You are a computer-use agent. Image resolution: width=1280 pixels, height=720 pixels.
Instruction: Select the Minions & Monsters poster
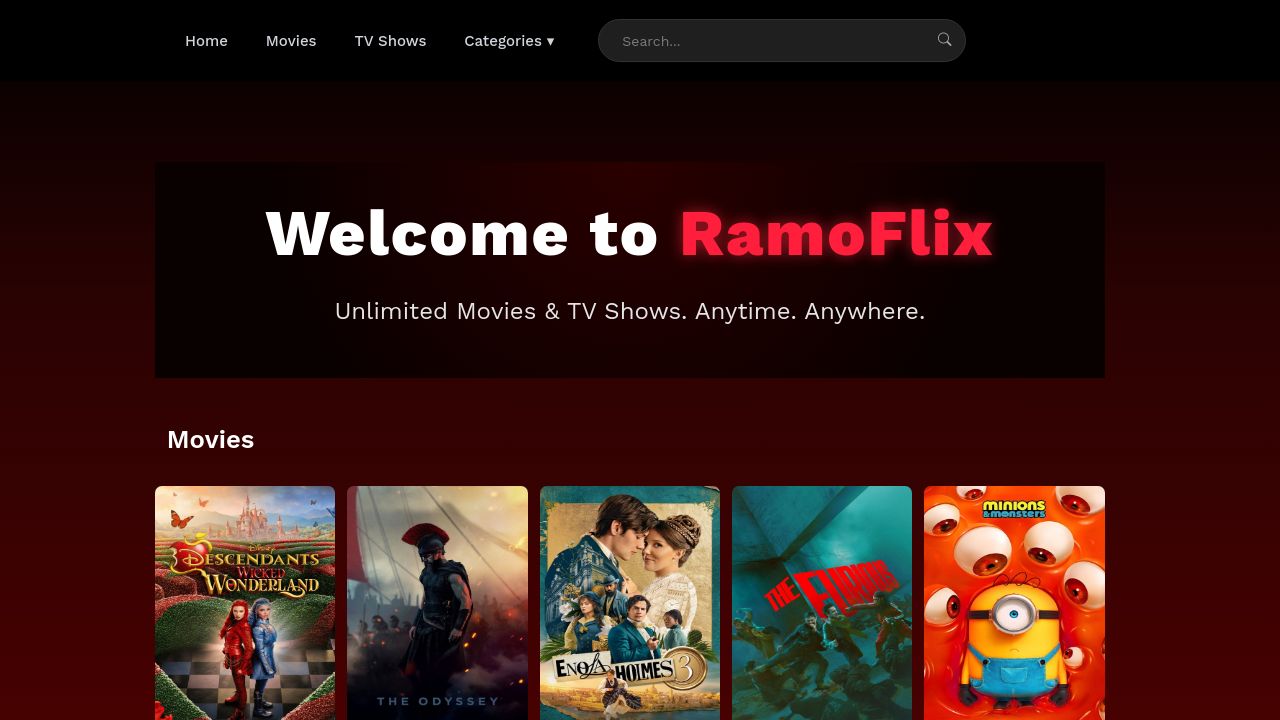tap(1014, 603)
